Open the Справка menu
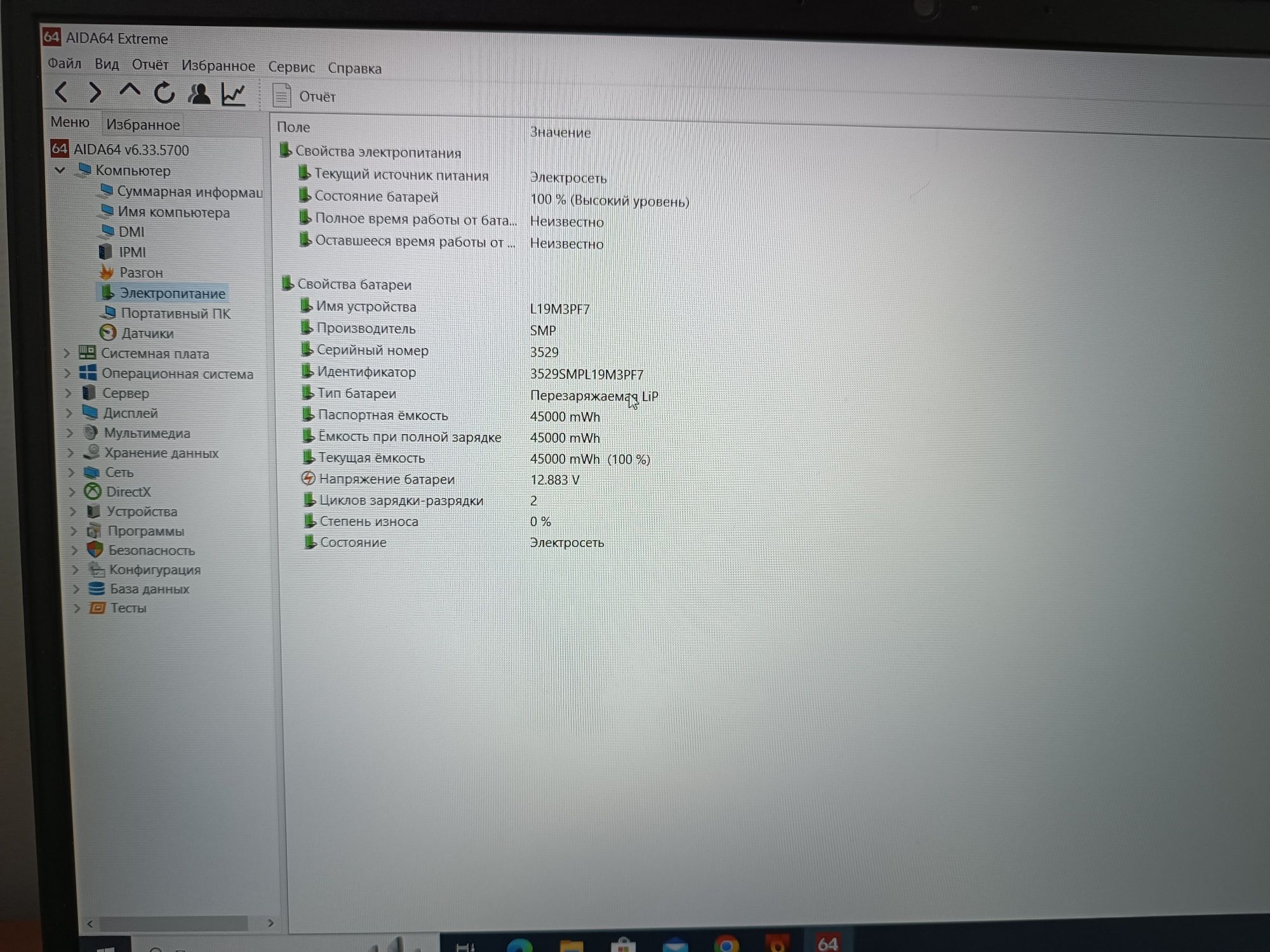The height and width of the screenshot is (952, 1270). (x=354, y=69)
